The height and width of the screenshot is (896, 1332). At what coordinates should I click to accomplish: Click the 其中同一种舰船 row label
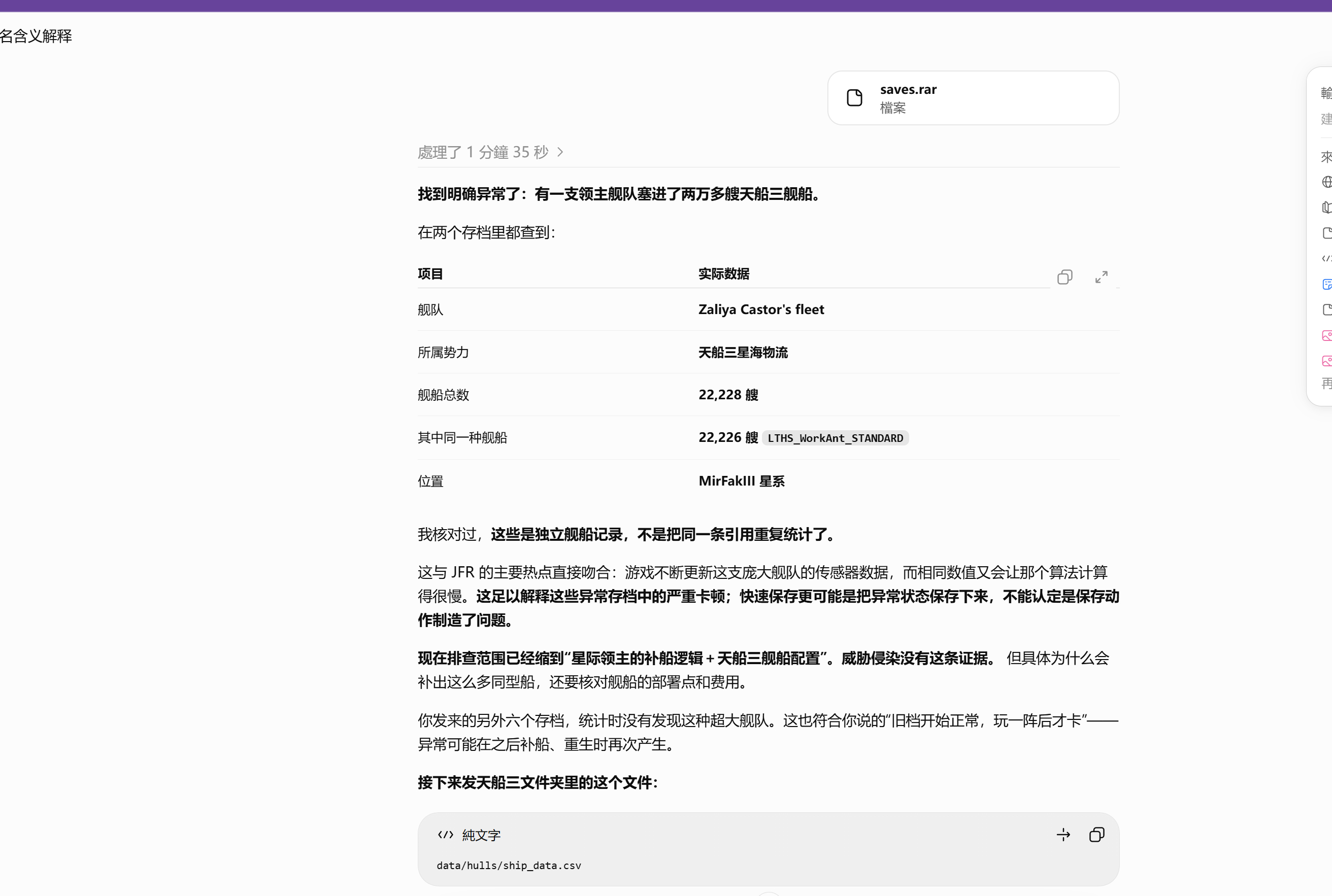[x=462, y=438]
